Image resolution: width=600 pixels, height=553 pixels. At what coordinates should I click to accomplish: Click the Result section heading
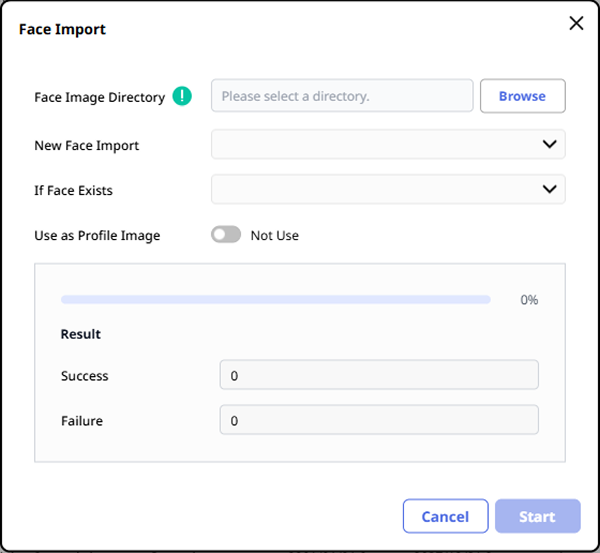[81, 334]
